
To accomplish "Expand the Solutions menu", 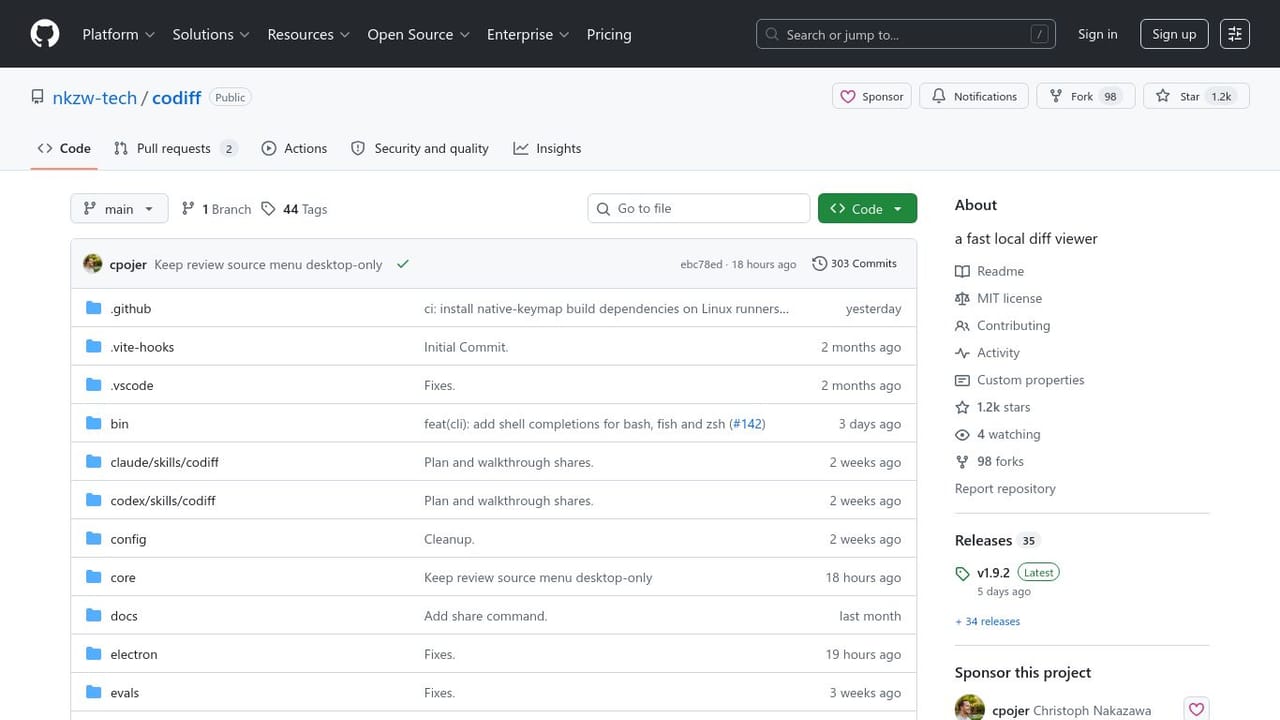I will 211,34.
